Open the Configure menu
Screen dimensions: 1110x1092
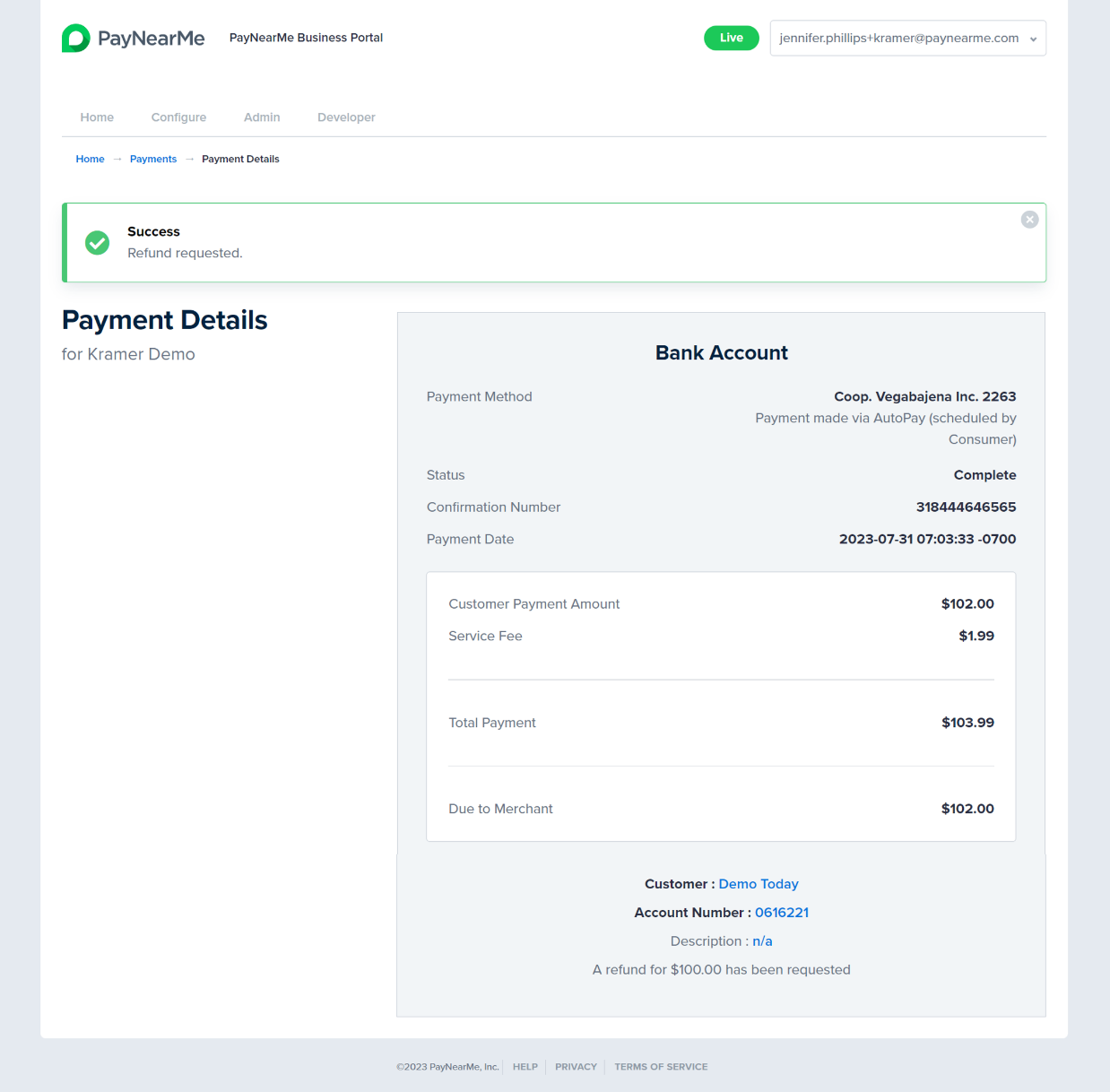(178, 117)
